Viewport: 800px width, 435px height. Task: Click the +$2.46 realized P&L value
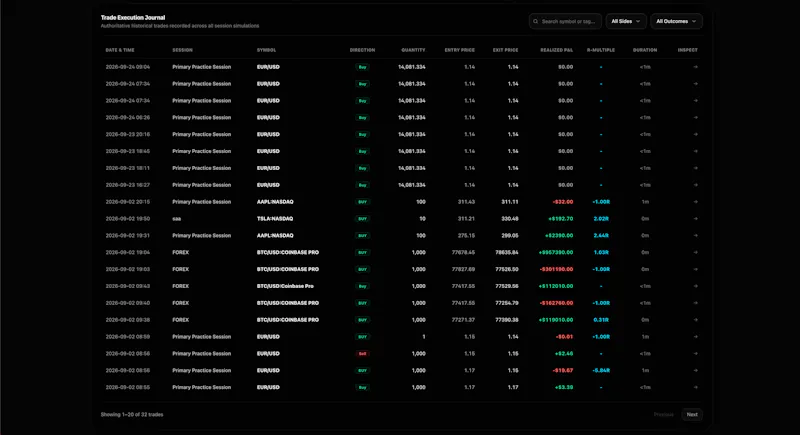(564, 353)
